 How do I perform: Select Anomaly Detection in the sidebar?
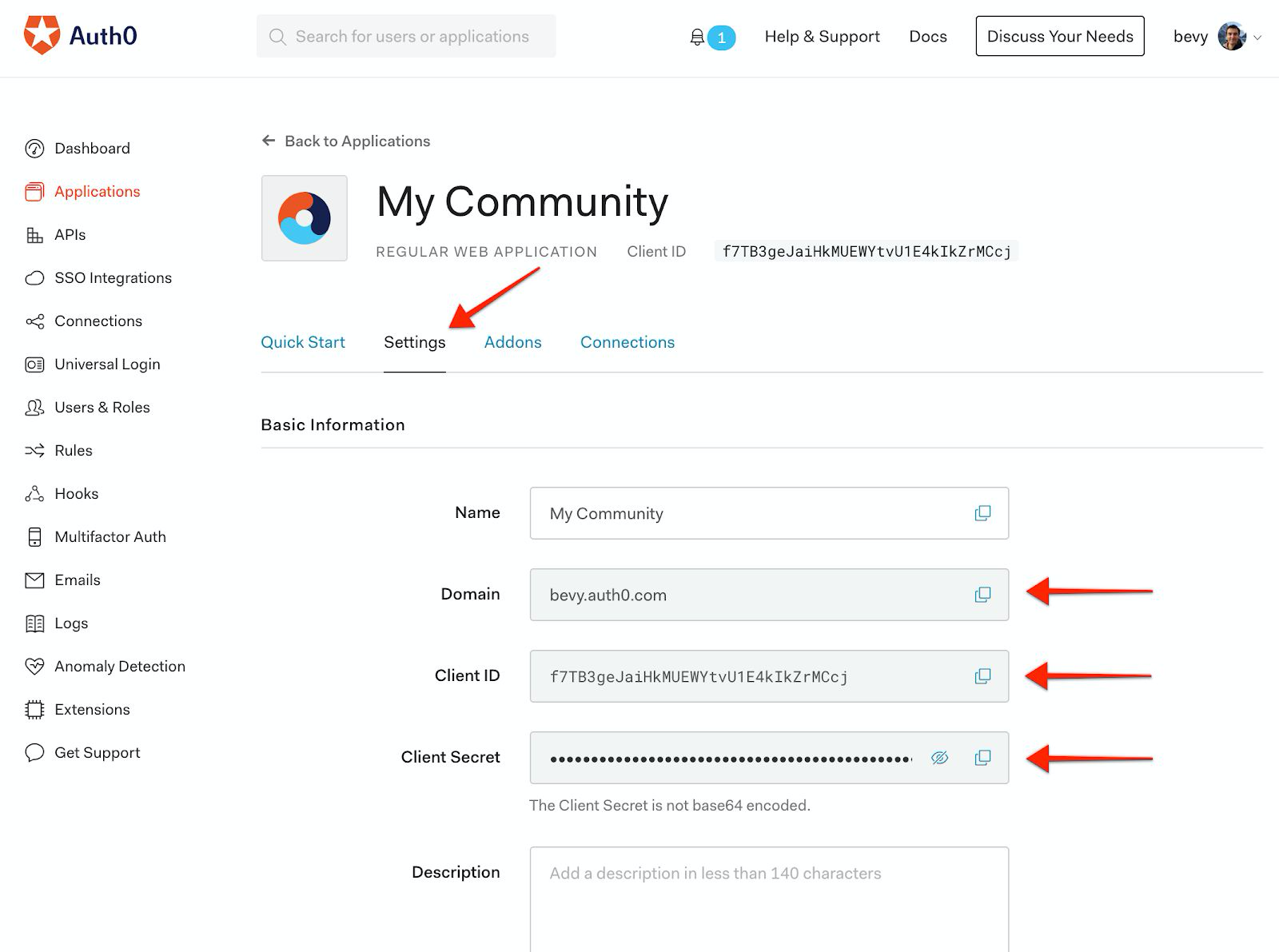(x=119, y=667)
